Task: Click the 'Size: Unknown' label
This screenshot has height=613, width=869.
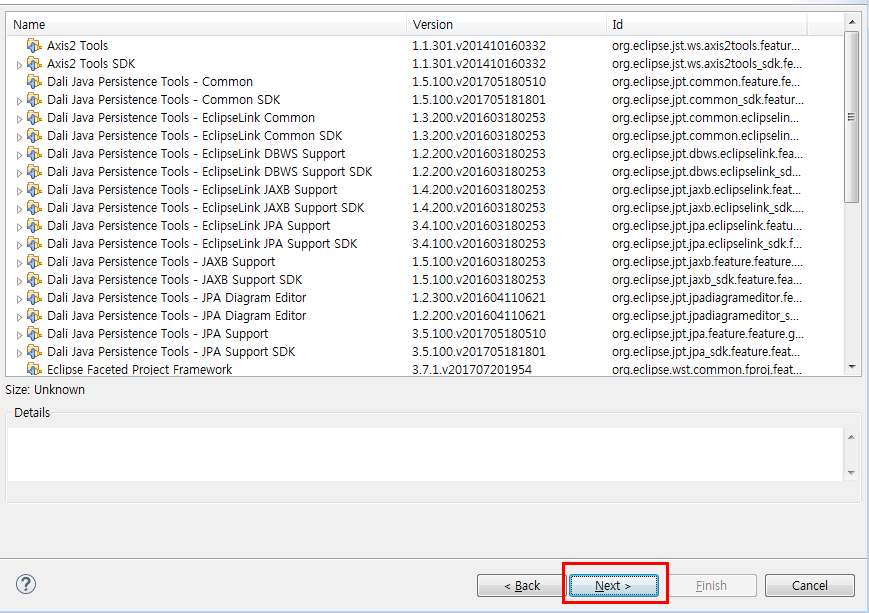Action: 45,390
